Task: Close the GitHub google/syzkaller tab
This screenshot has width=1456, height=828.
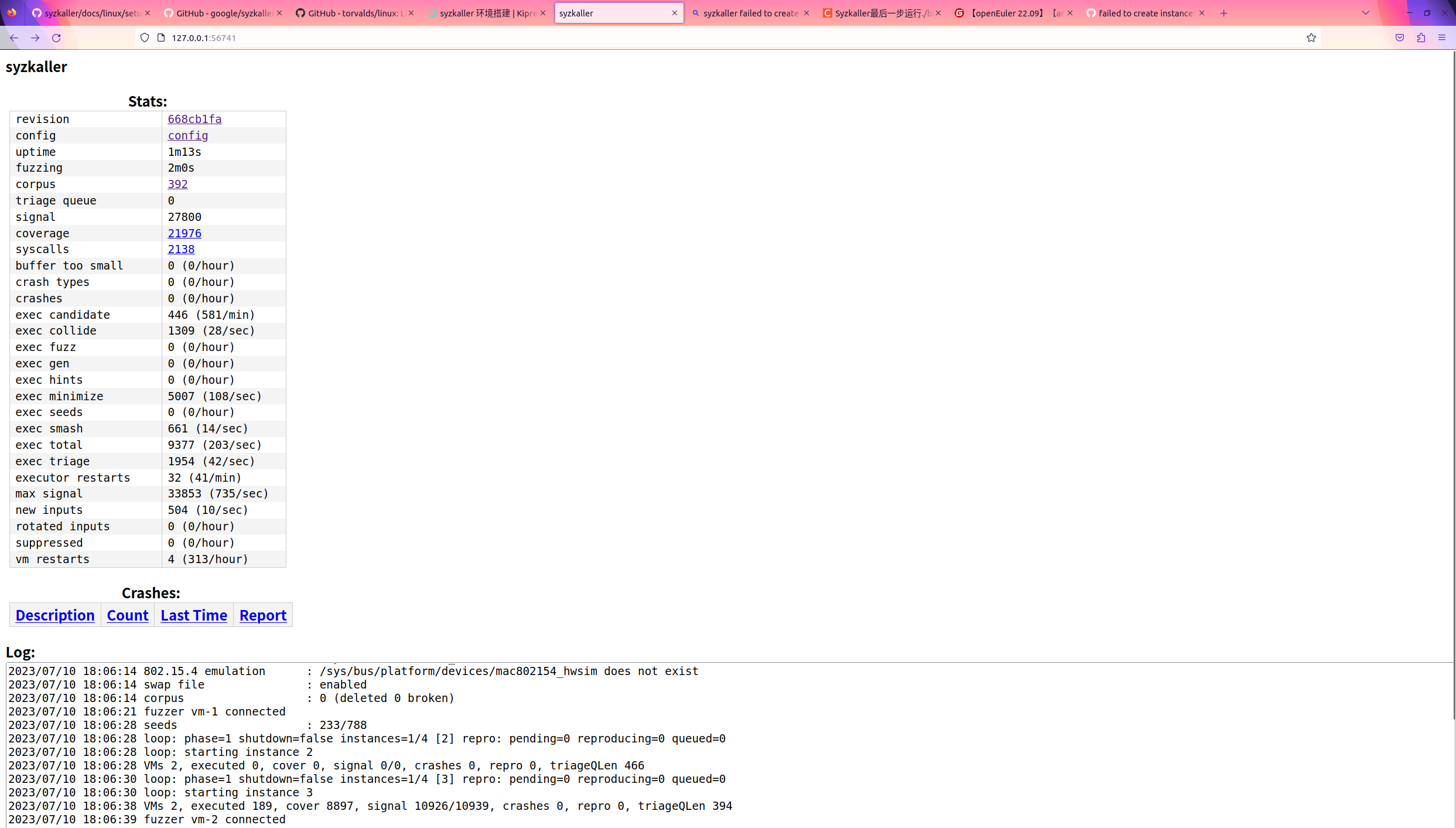Action: click(279, 13)
